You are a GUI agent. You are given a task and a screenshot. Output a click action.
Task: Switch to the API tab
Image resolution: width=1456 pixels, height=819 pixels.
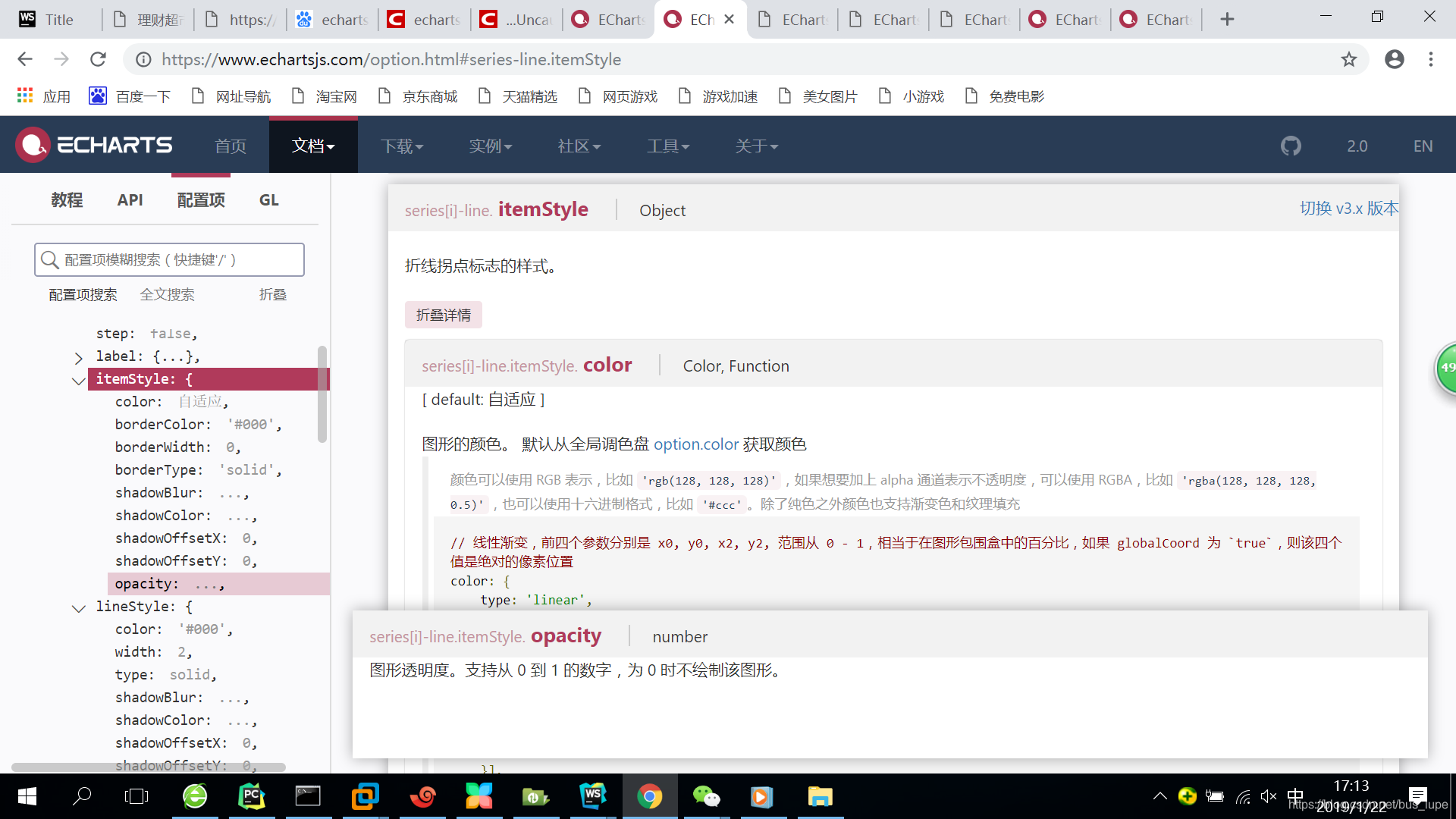click(x=130, y=200)
